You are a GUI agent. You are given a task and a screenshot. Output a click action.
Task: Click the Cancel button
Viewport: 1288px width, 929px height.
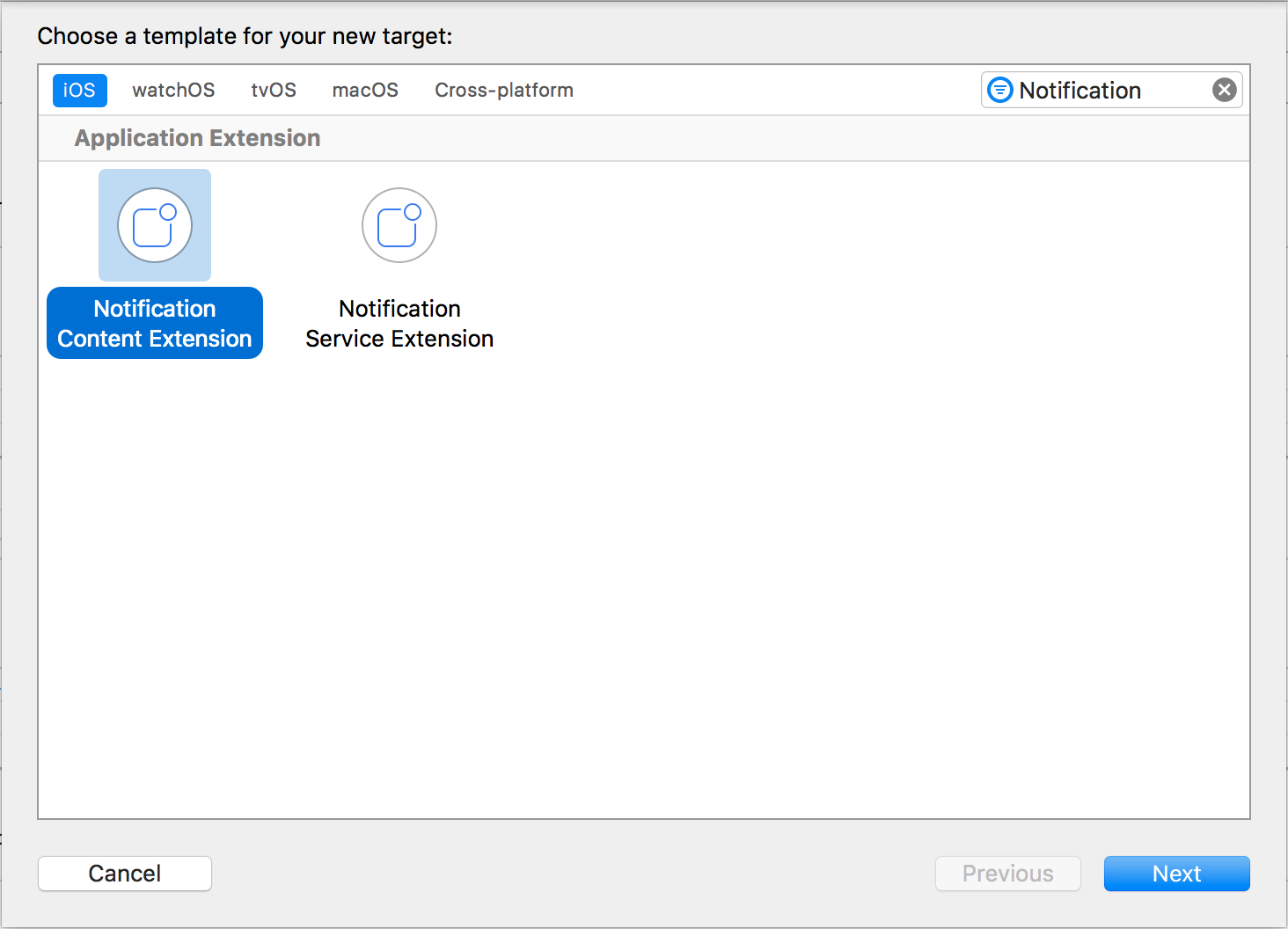click(125, 874)
